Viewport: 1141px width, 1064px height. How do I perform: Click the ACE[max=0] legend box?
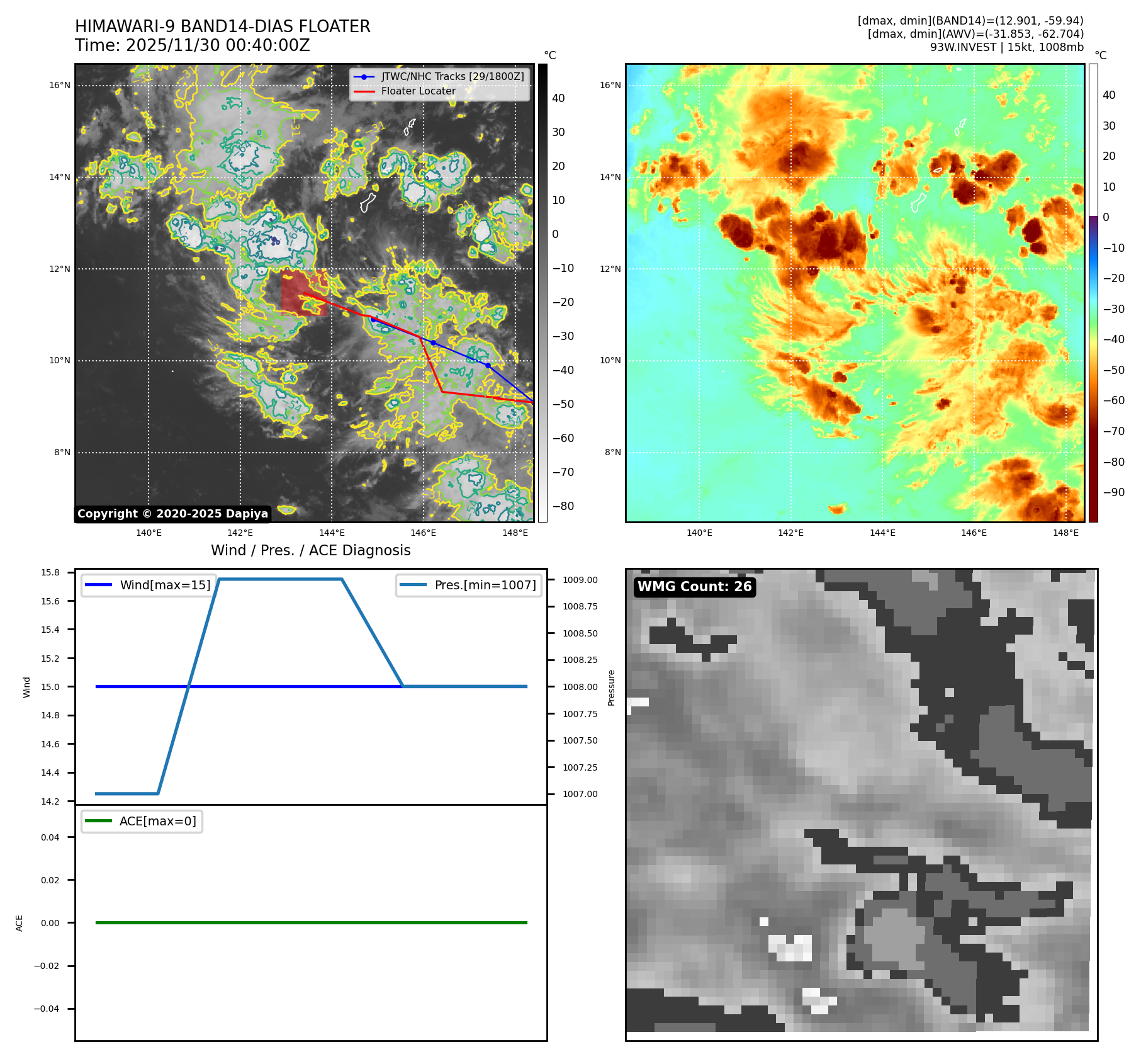[142, 821]
